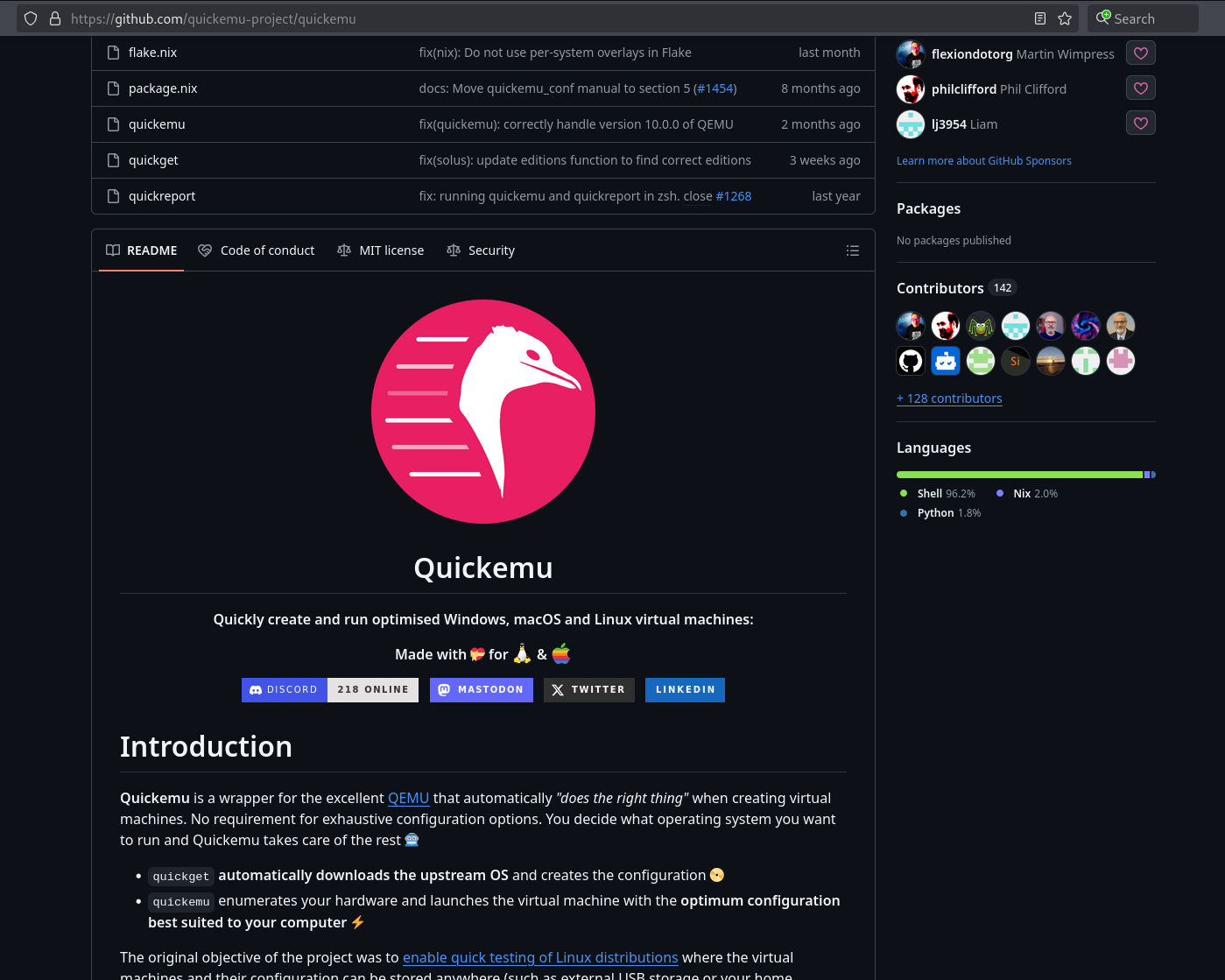Click the sponsor heart next to philclifford
The image size is (1225, 980).
pos(1140,88)
